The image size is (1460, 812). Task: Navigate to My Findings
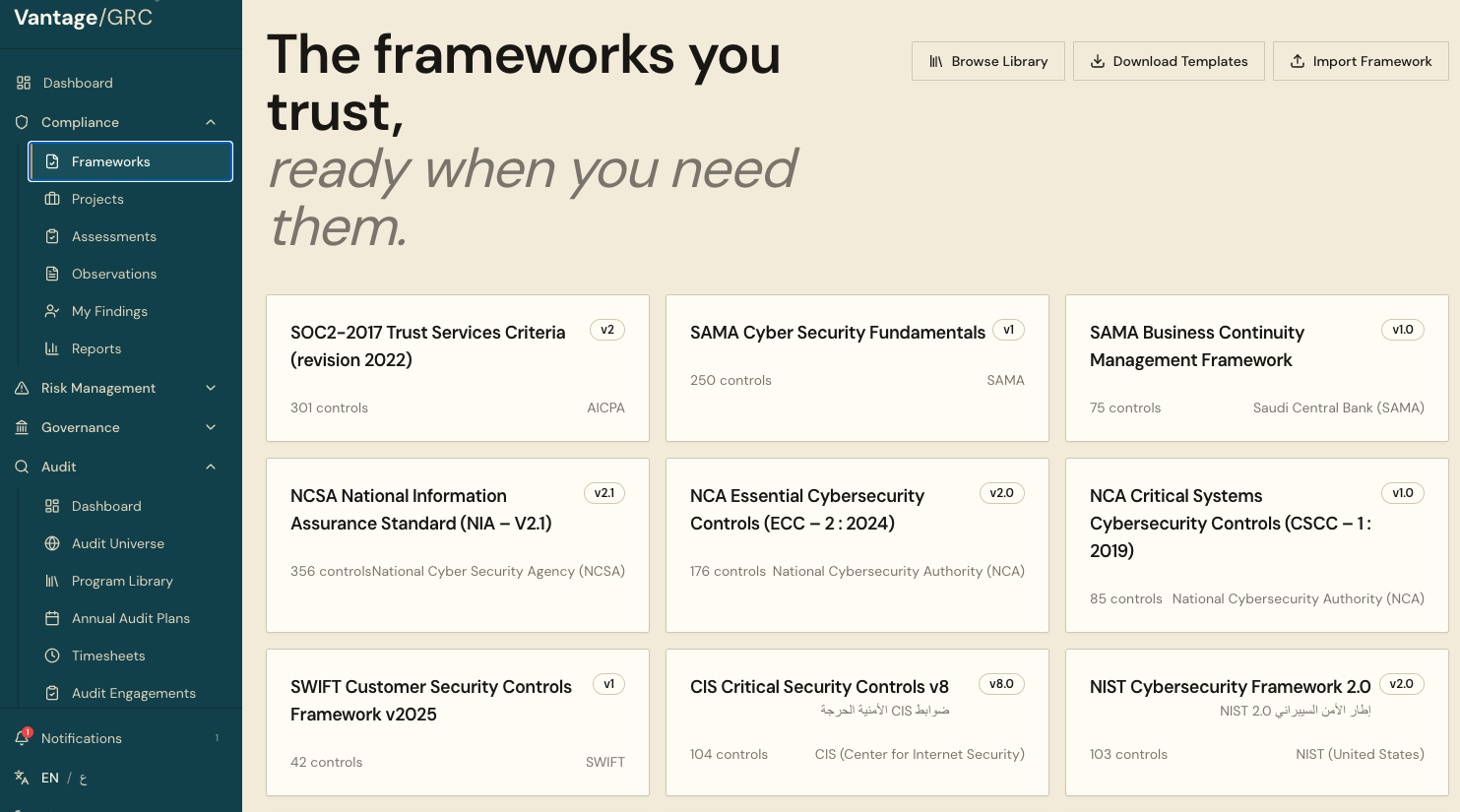(131, 311)
